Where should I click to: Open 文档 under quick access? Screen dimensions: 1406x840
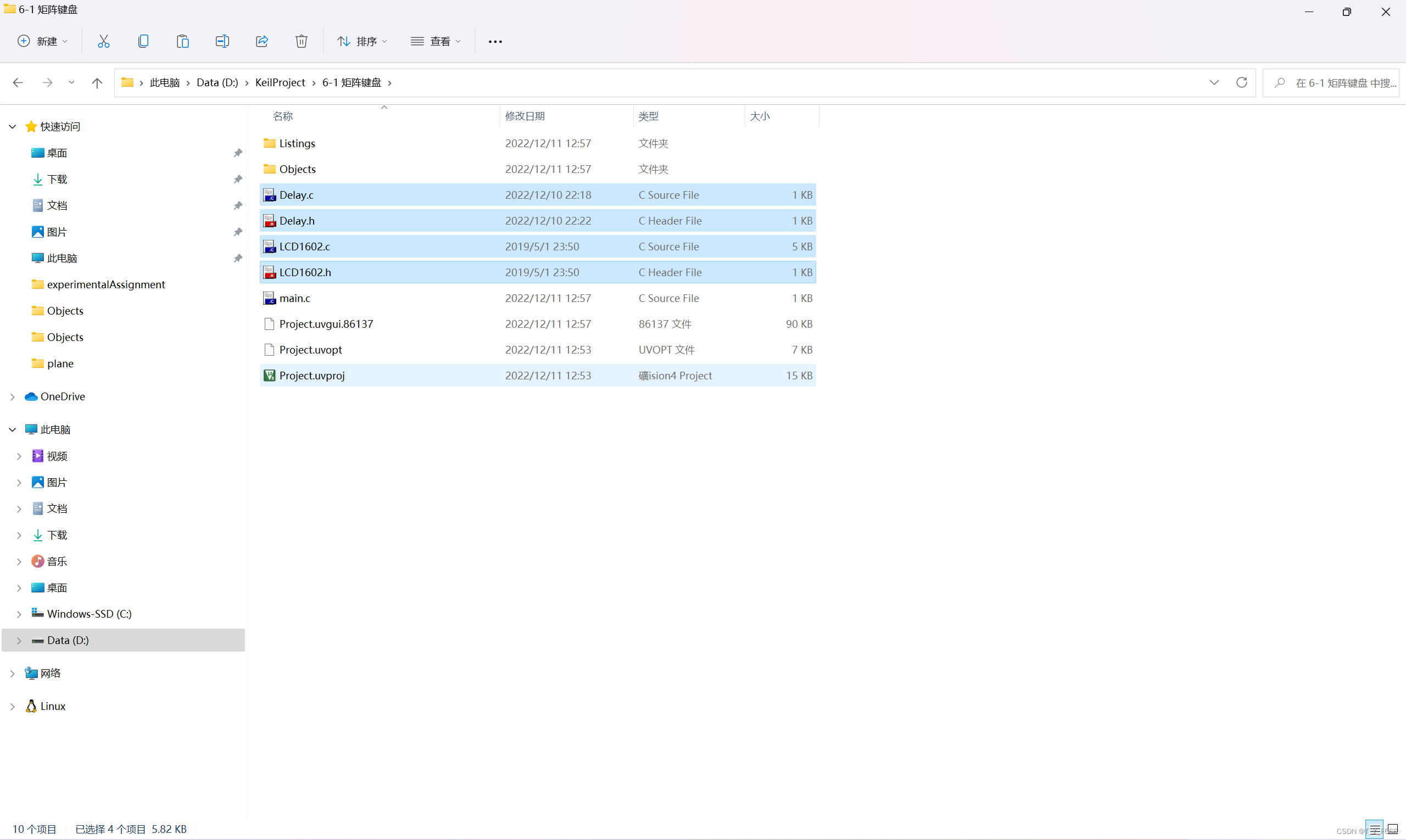click(x=57, y=205)
